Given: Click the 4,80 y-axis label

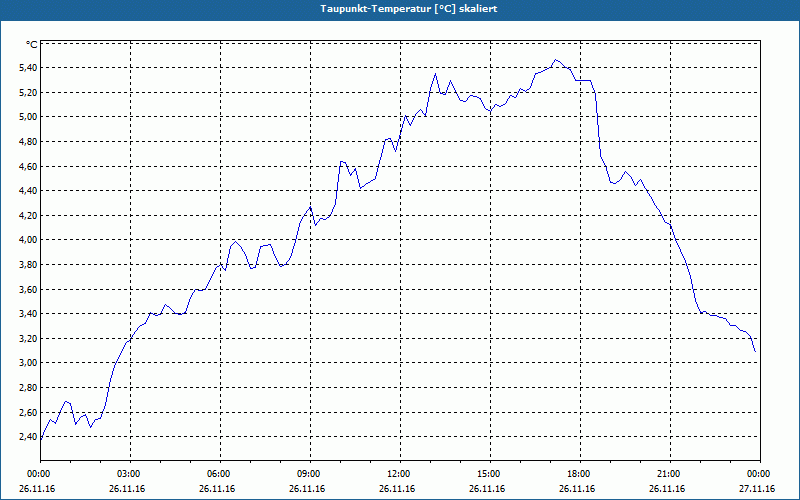Looking at the screenshot, I should [29, 141].
